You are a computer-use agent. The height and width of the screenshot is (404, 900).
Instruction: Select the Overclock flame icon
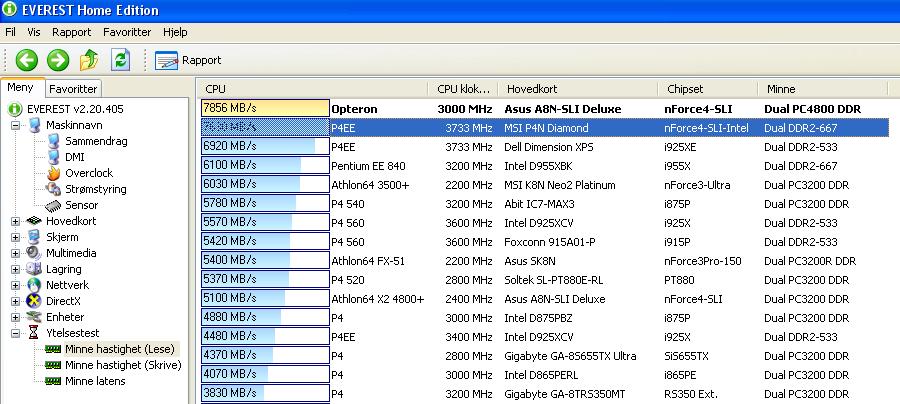(x=53, y=173)
